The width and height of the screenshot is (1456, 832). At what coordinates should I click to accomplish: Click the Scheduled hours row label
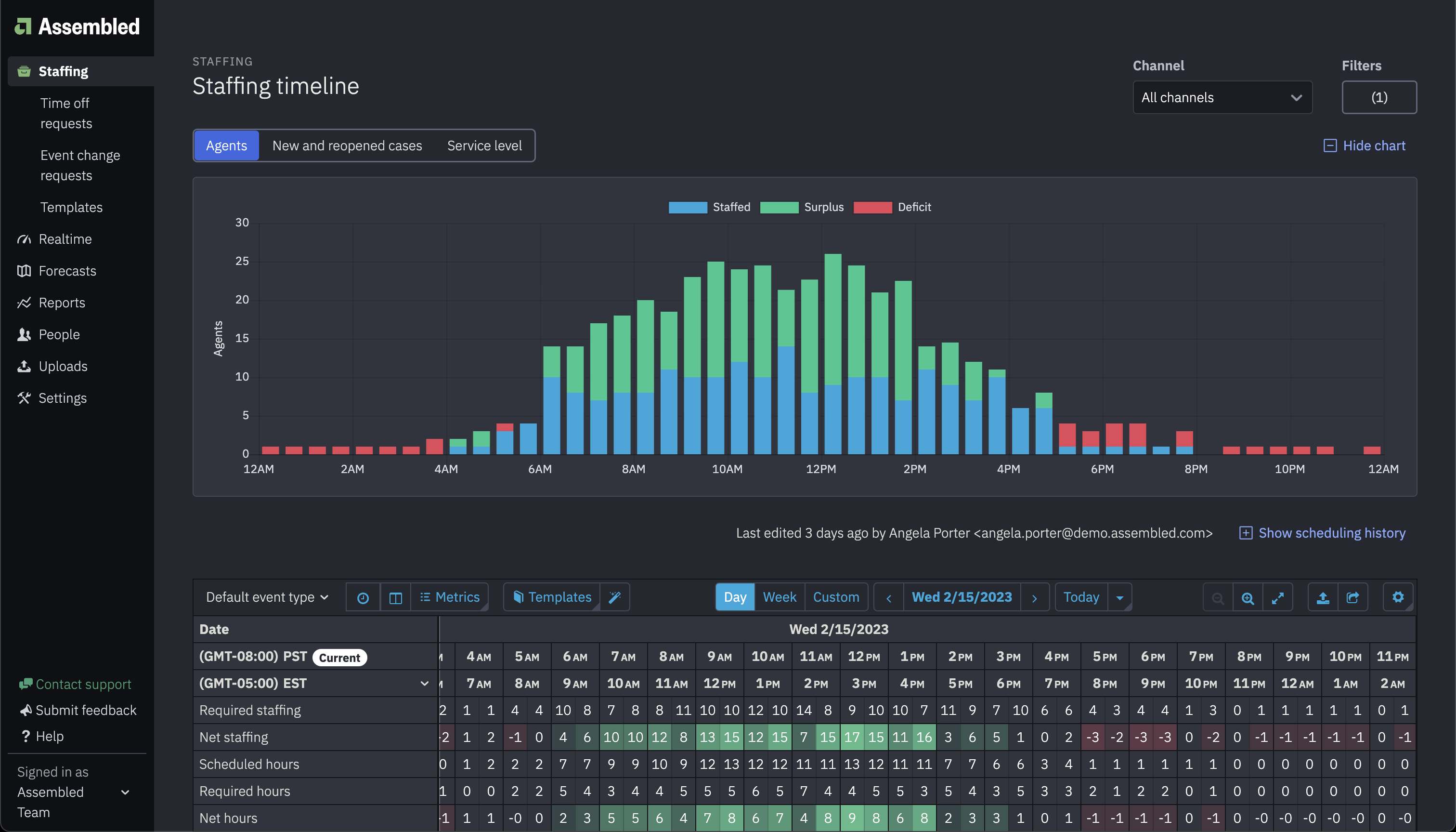pyautogui.click(x=249, y=764)
